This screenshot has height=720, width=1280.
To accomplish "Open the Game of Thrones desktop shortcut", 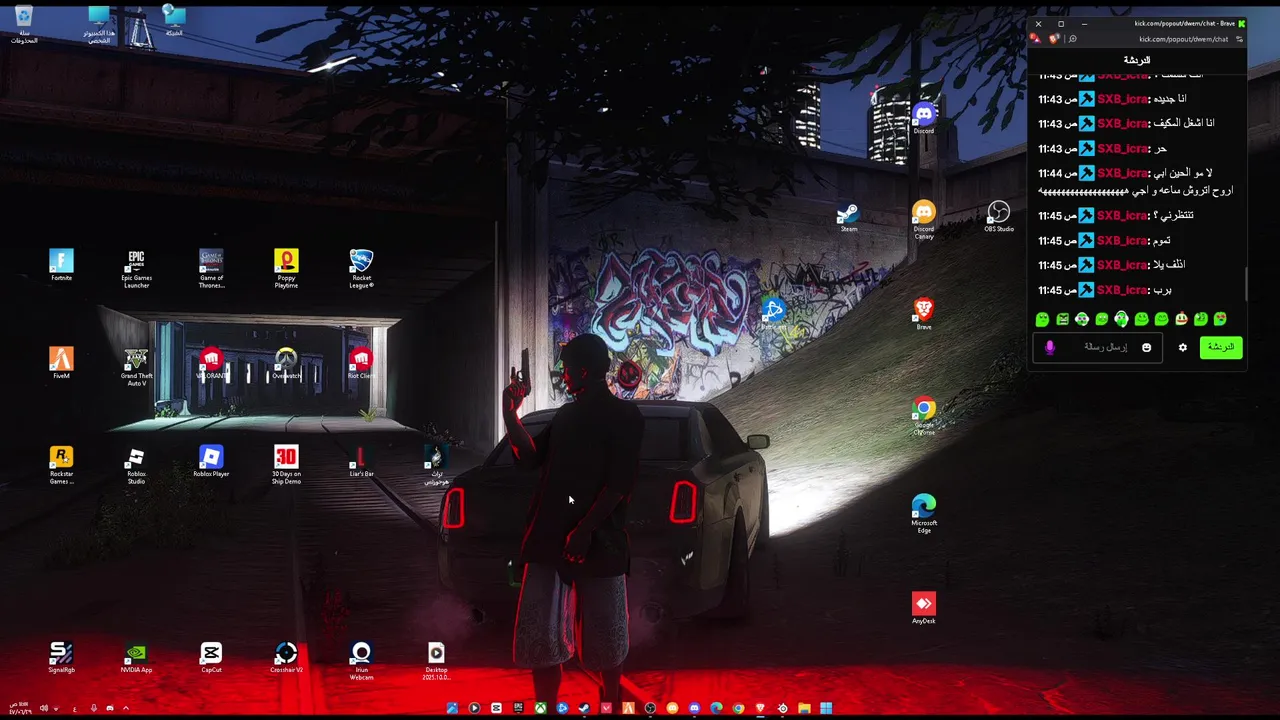I will [x=211, y=269].
